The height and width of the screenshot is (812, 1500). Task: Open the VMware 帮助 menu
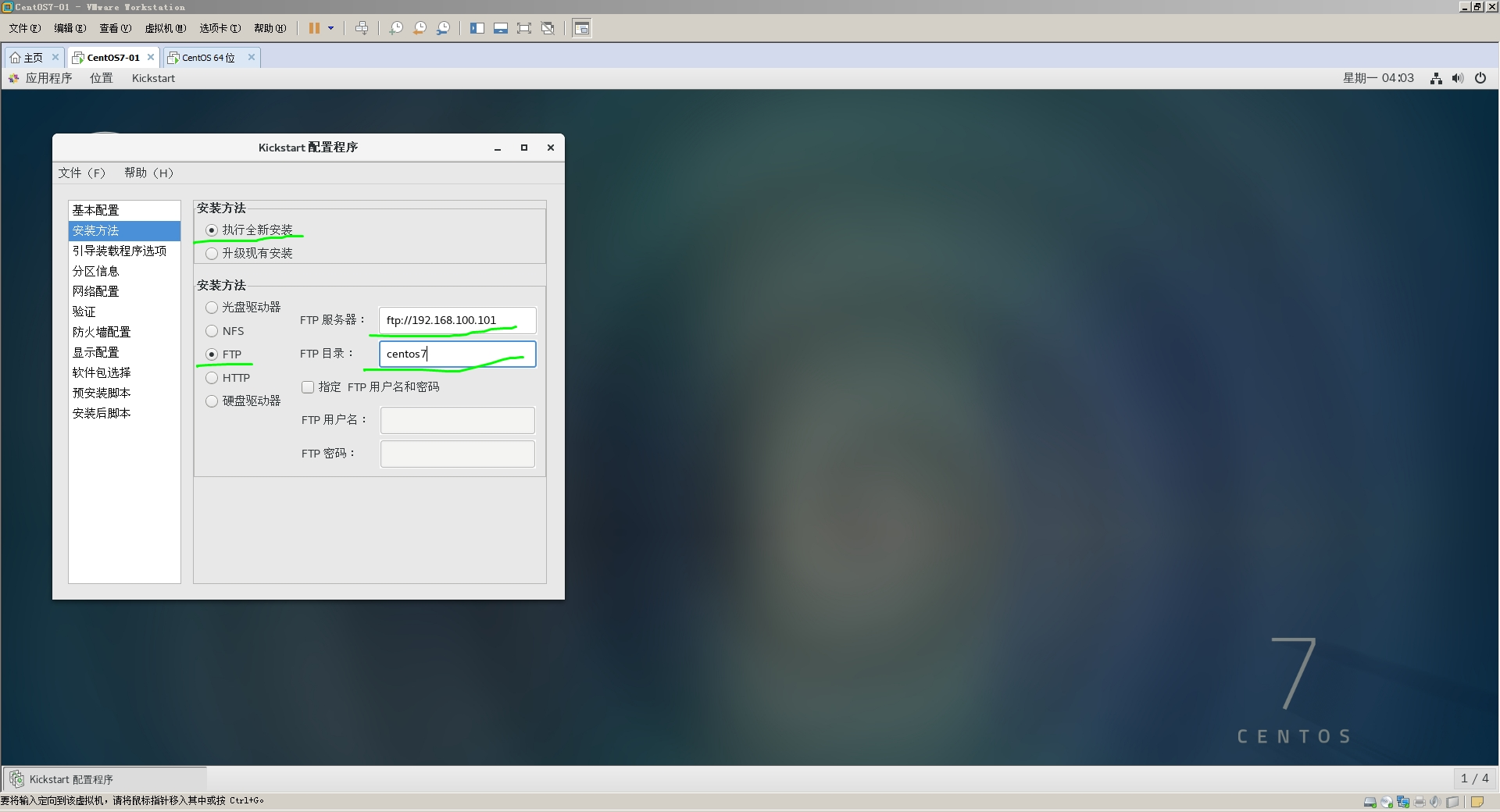coord(270,28)
